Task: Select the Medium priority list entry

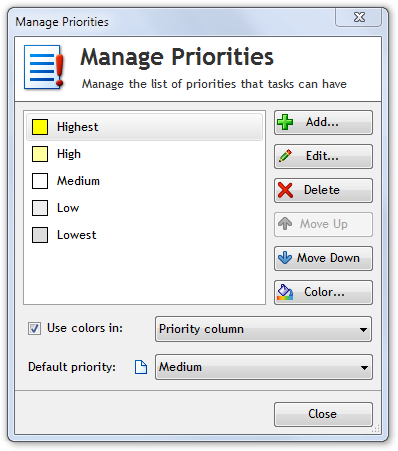Action: (144, 181)
